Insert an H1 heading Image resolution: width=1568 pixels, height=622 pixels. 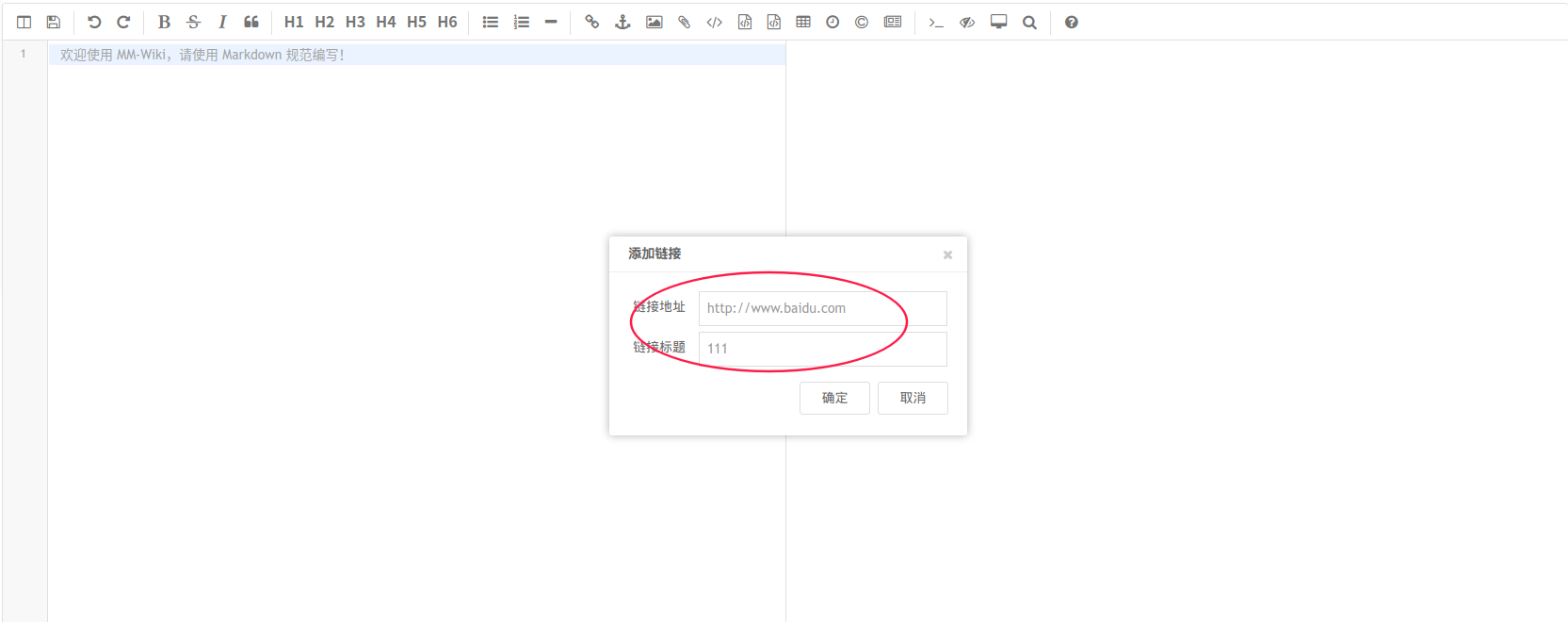coord(294,22)
